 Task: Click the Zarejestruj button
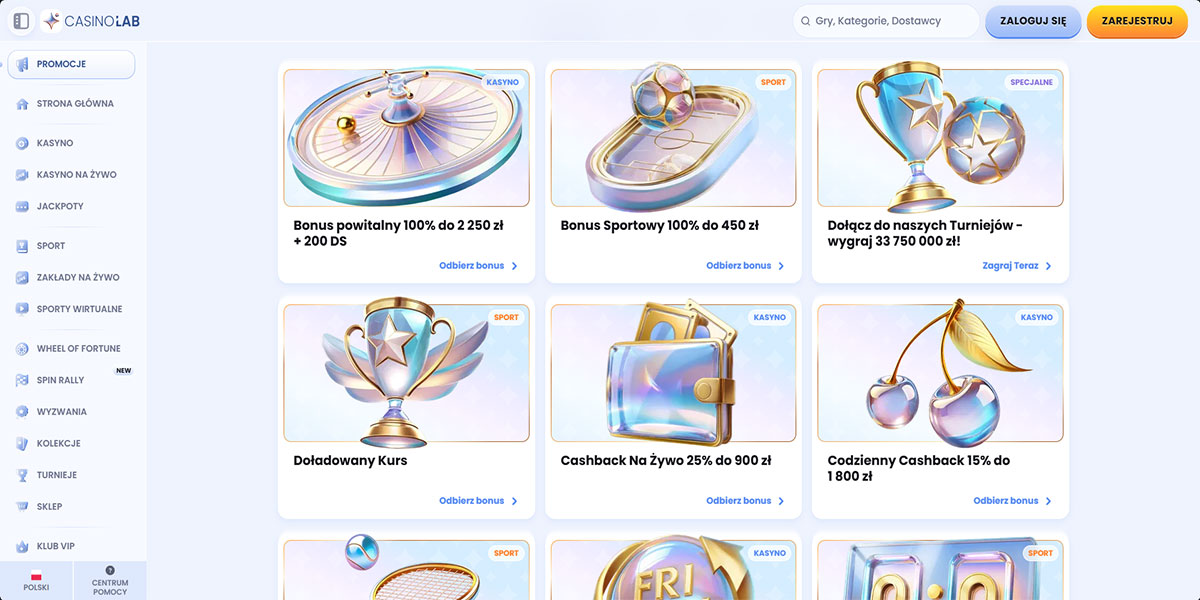[x=1137, y=21]
